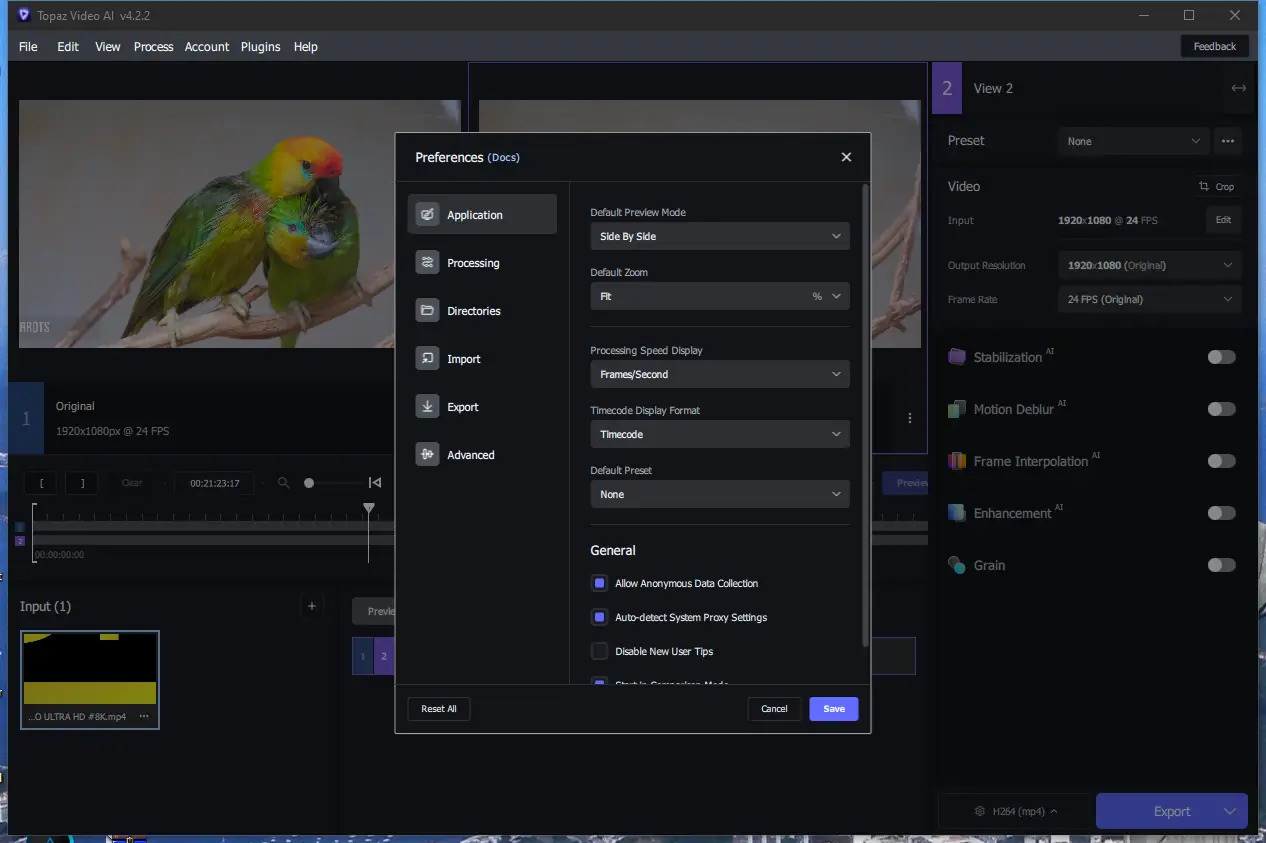1266x843 pixels.
Task: Expand the Default Preset dropdown in Preferences
Action: point(720,494)
